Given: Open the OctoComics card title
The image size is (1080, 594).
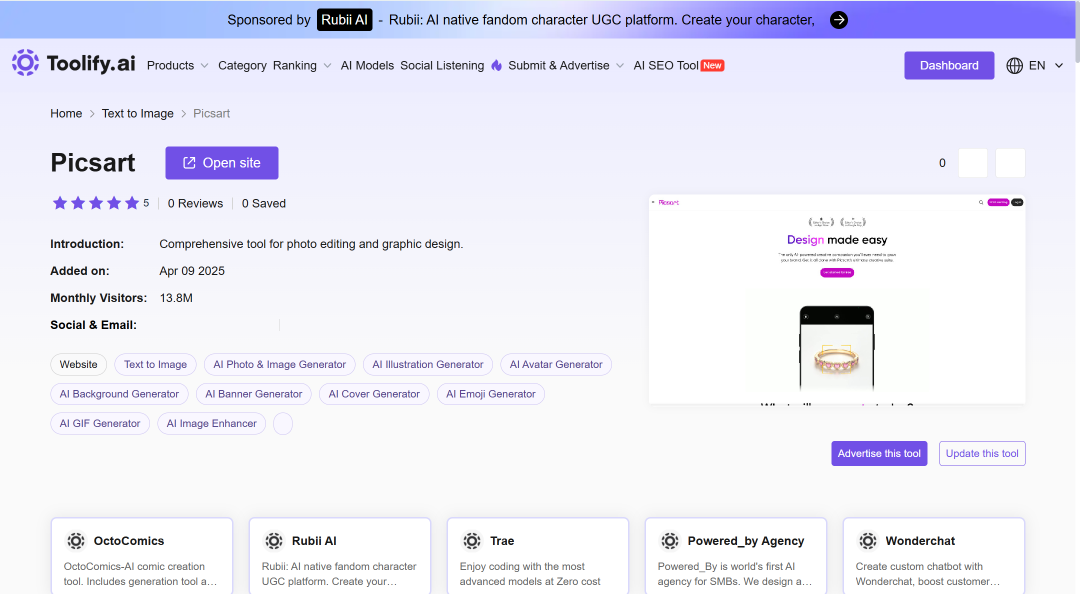Looking at the screenshot, I should pyautogui.click(x=129, y=541).
